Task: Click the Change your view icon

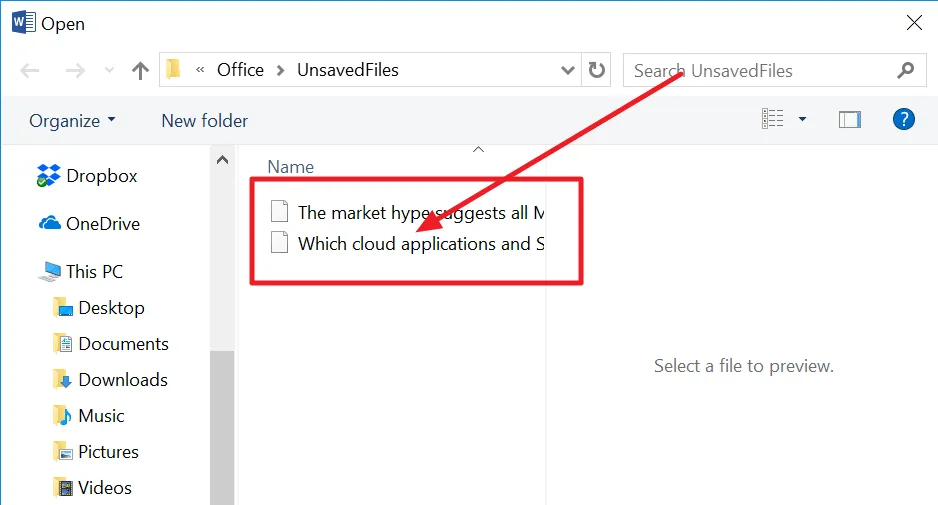Action: [x=772, y=119]
